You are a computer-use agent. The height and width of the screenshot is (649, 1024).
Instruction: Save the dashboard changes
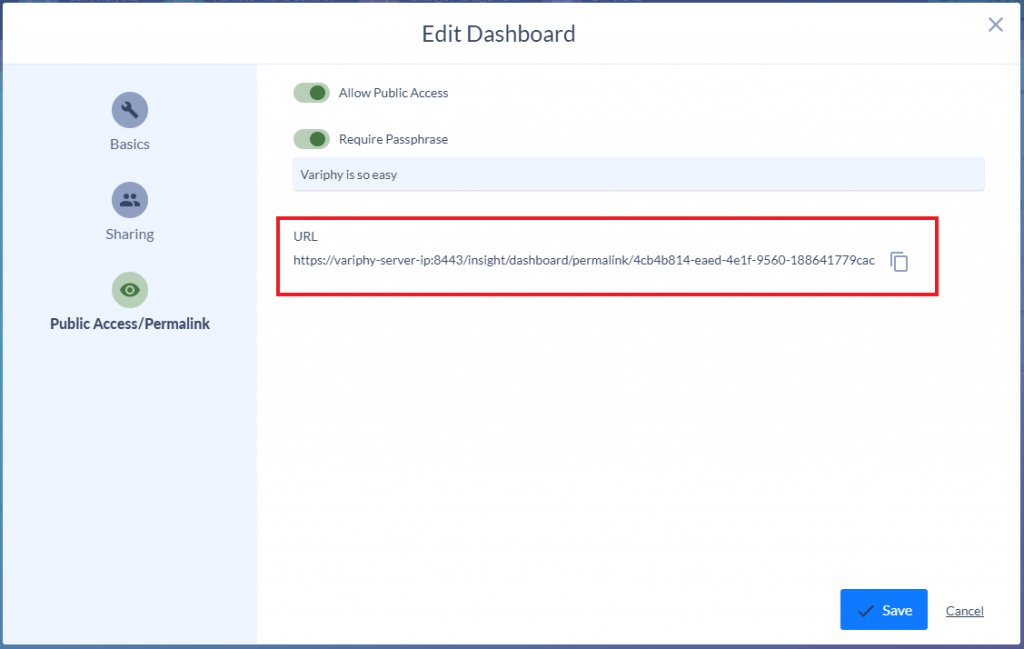(884, 610)
